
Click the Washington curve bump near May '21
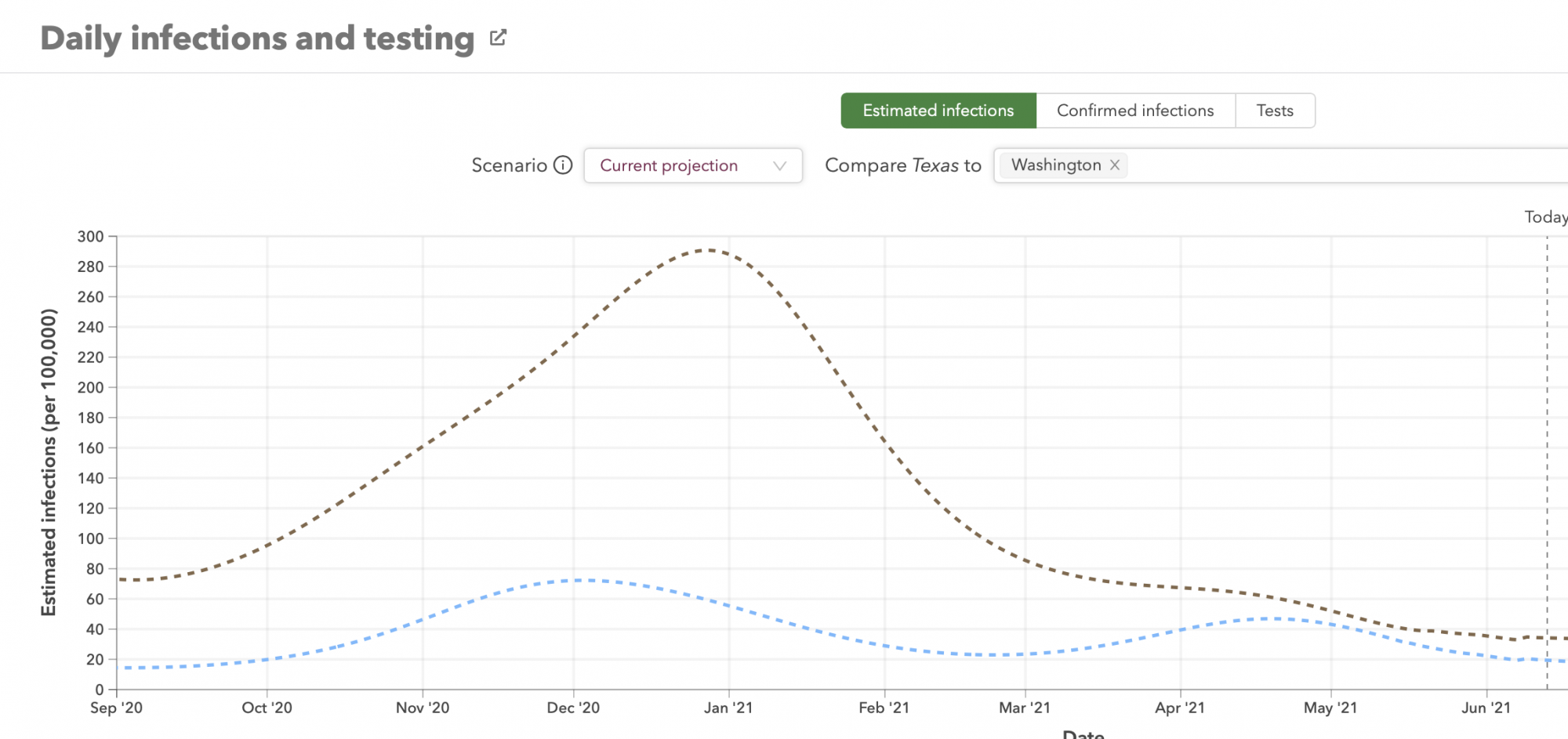pos(1274,619)
